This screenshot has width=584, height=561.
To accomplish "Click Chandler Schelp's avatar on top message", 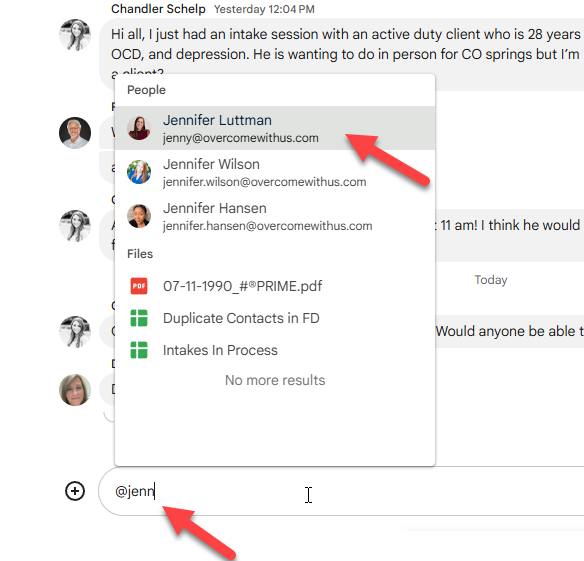I will [75, 35].
